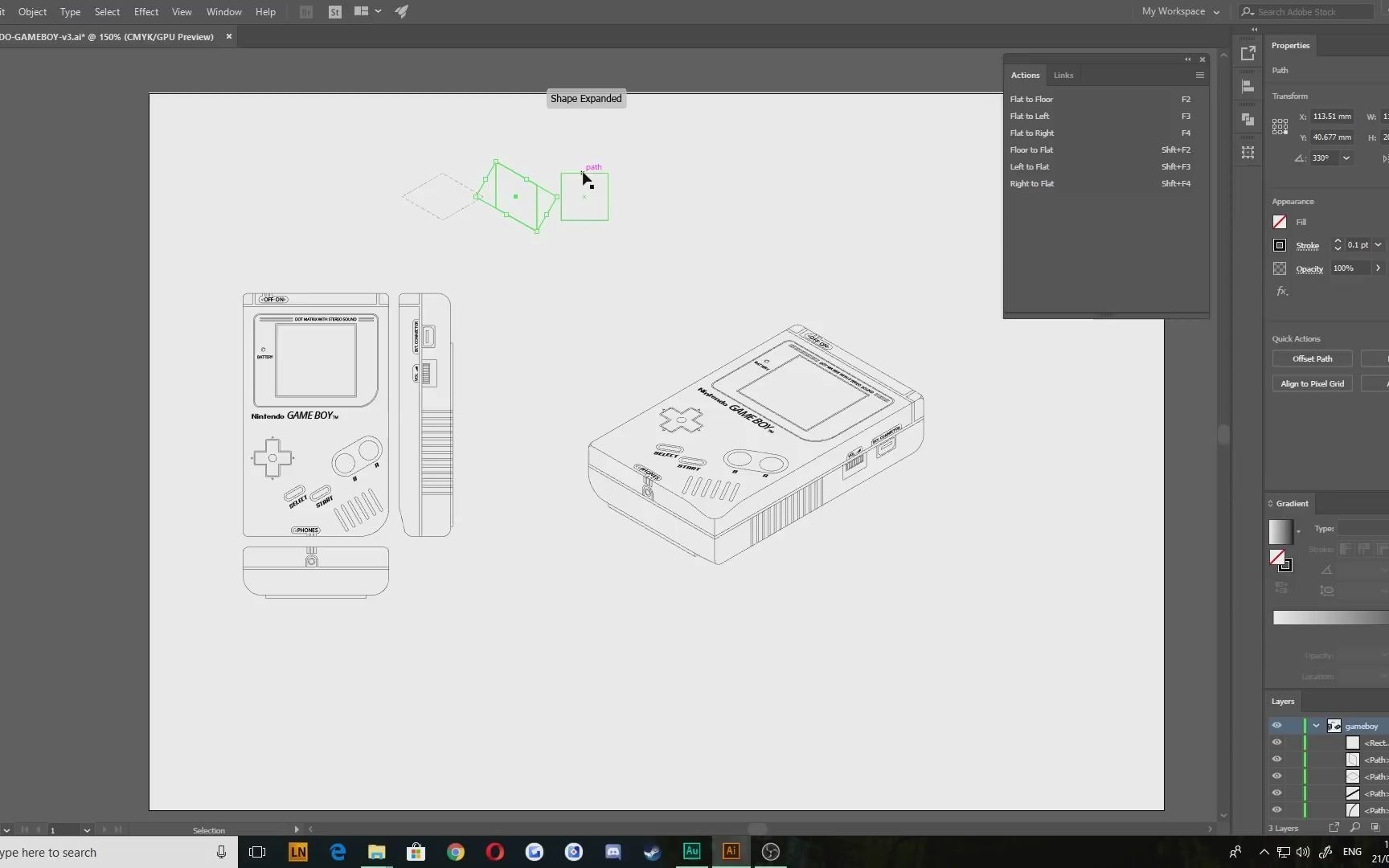Click Locate Object magnifier in Layers panel
The width and height of the screenshot is (1389, 868).
coord(1355,827)
